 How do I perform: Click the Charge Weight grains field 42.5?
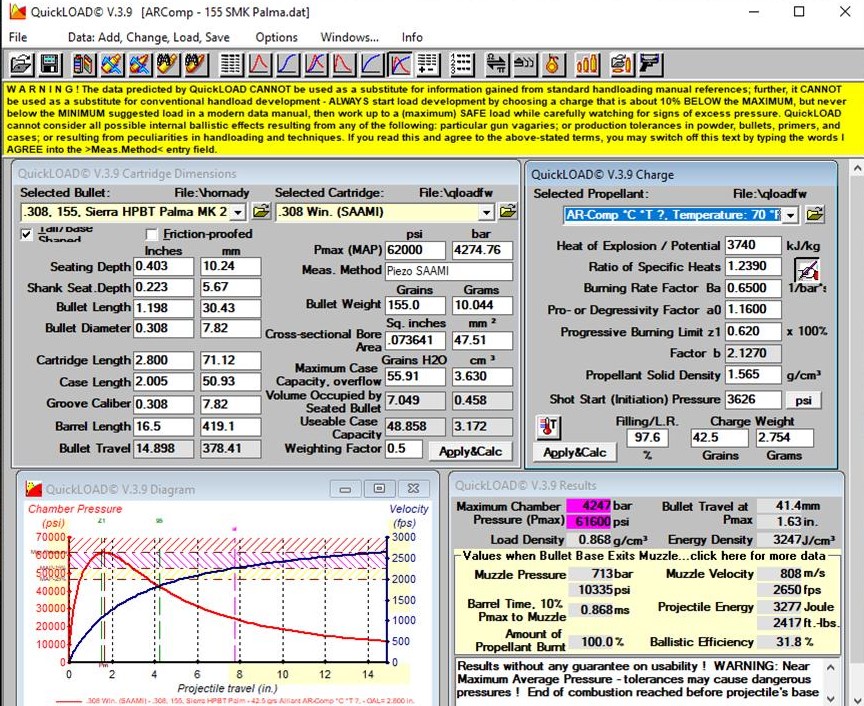point(719,438)
